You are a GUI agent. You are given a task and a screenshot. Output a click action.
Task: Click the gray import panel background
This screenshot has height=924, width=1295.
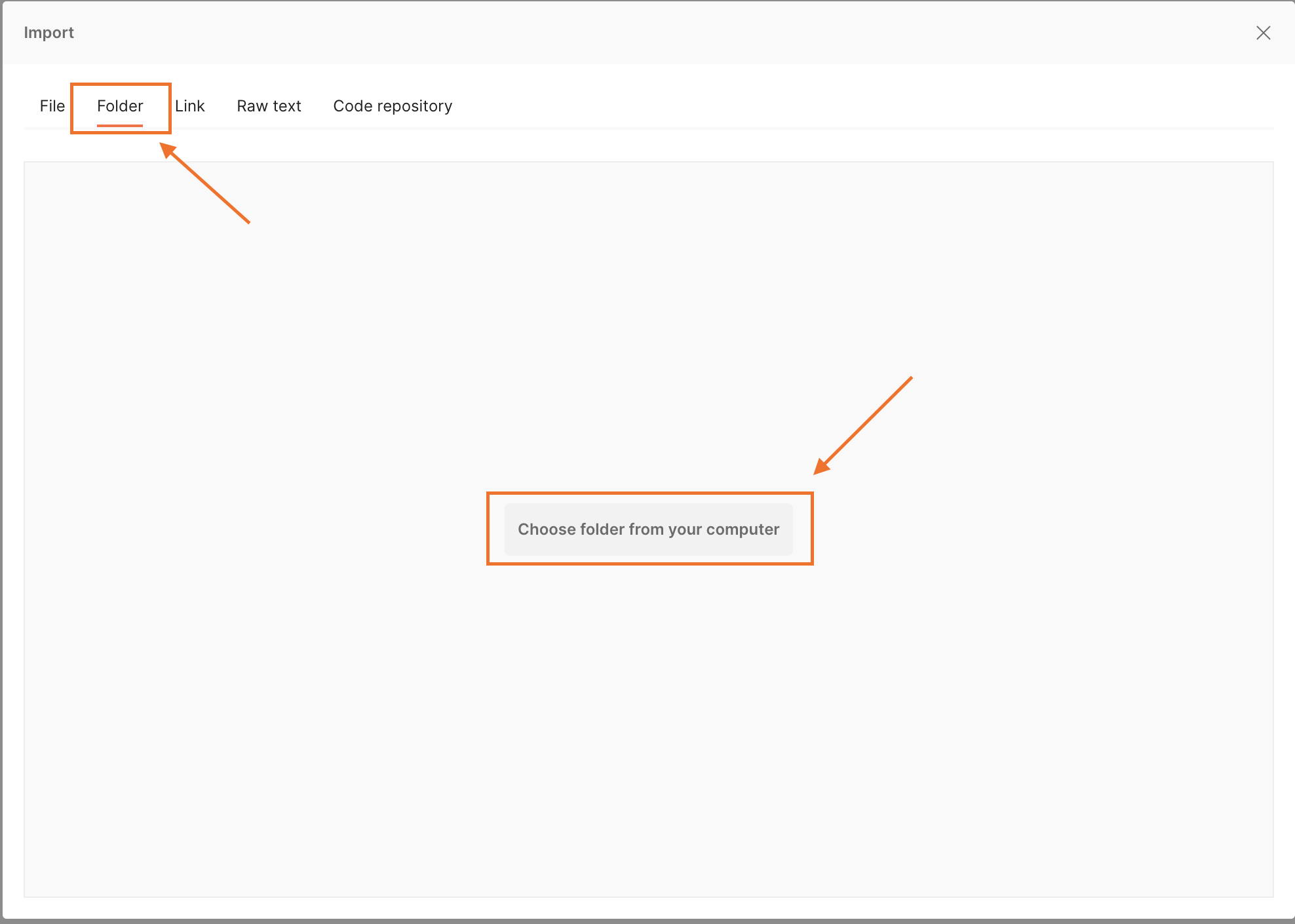[648, 721]
